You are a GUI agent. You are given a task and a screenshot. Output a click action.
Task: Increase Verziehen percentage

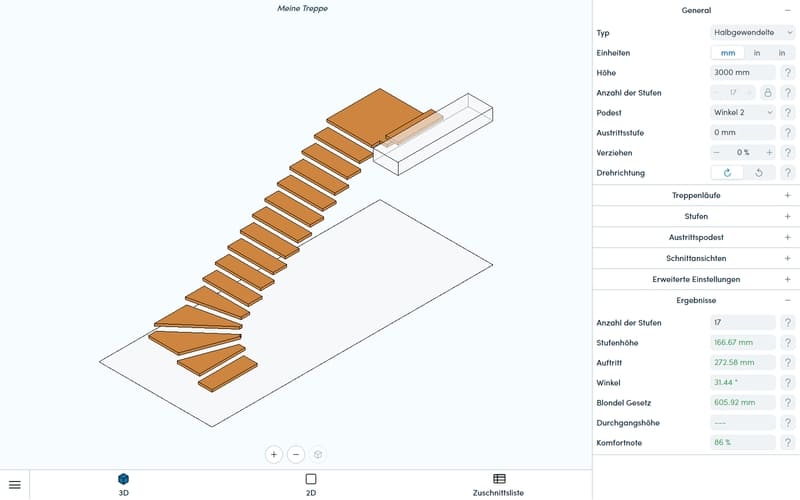(769, 153)
